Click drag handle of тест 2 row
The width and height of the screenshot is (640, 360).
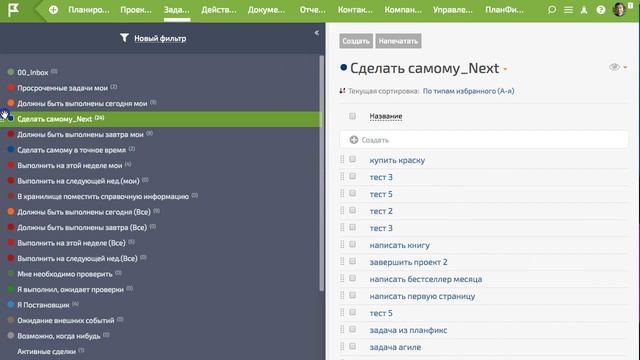[x=342, y=211]
